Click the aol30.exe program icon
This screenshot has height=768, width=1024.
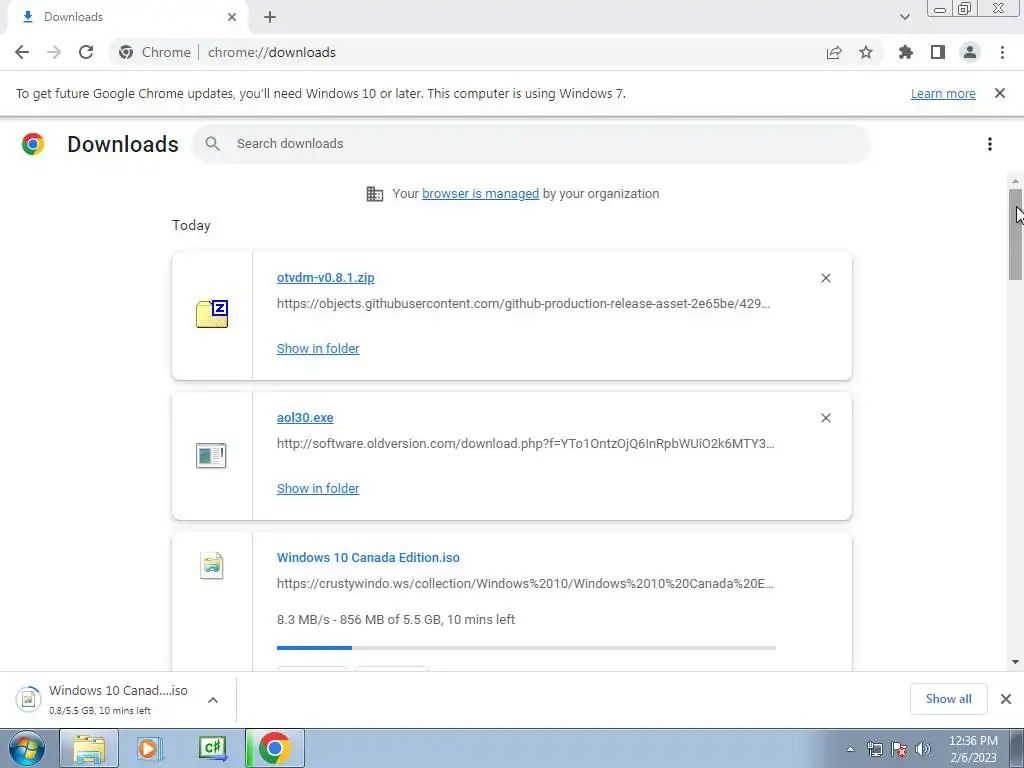(211, 455)
